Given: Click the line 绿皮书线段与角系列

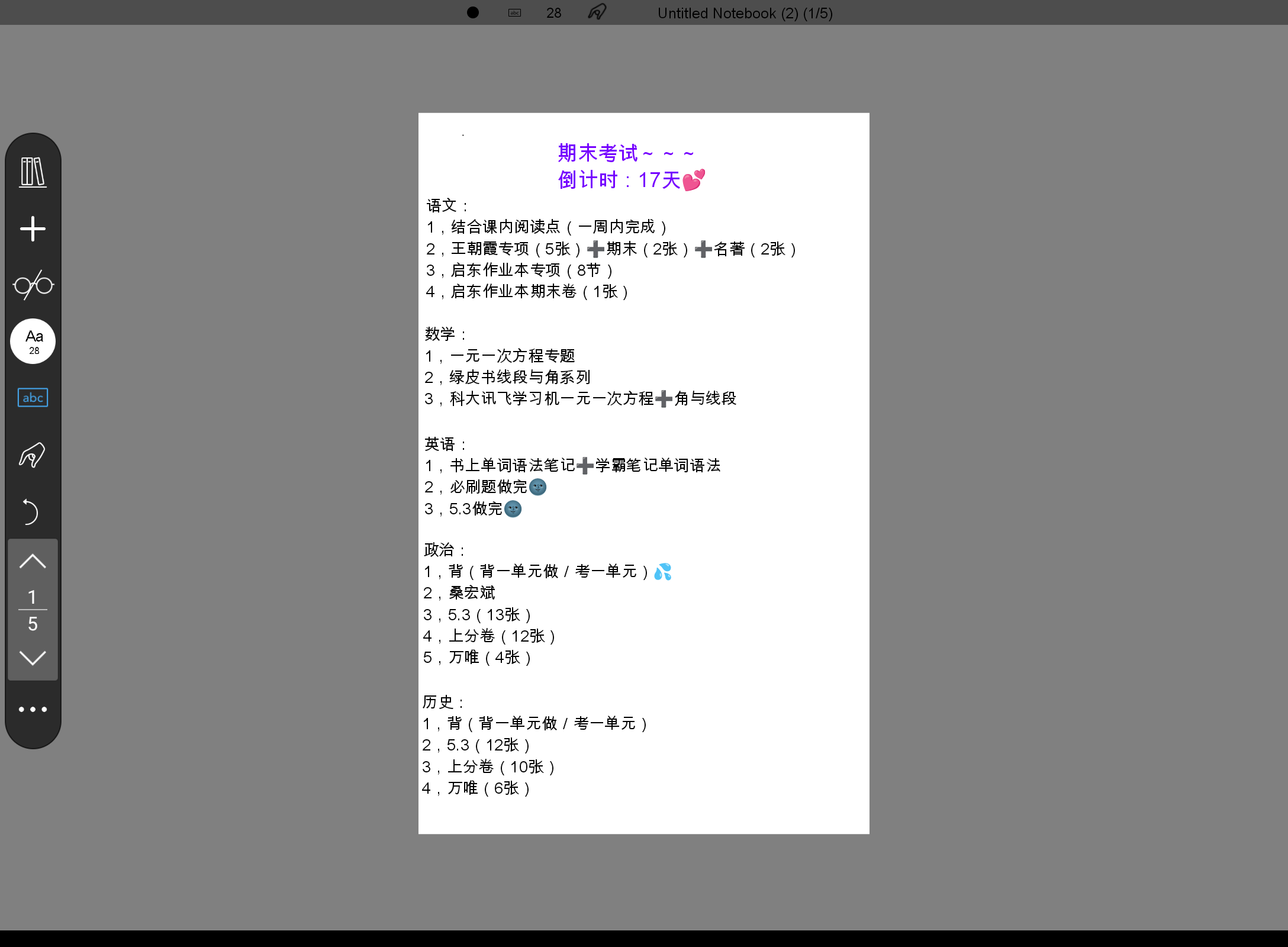Looking at the screenshot, I should pos(508,377).
